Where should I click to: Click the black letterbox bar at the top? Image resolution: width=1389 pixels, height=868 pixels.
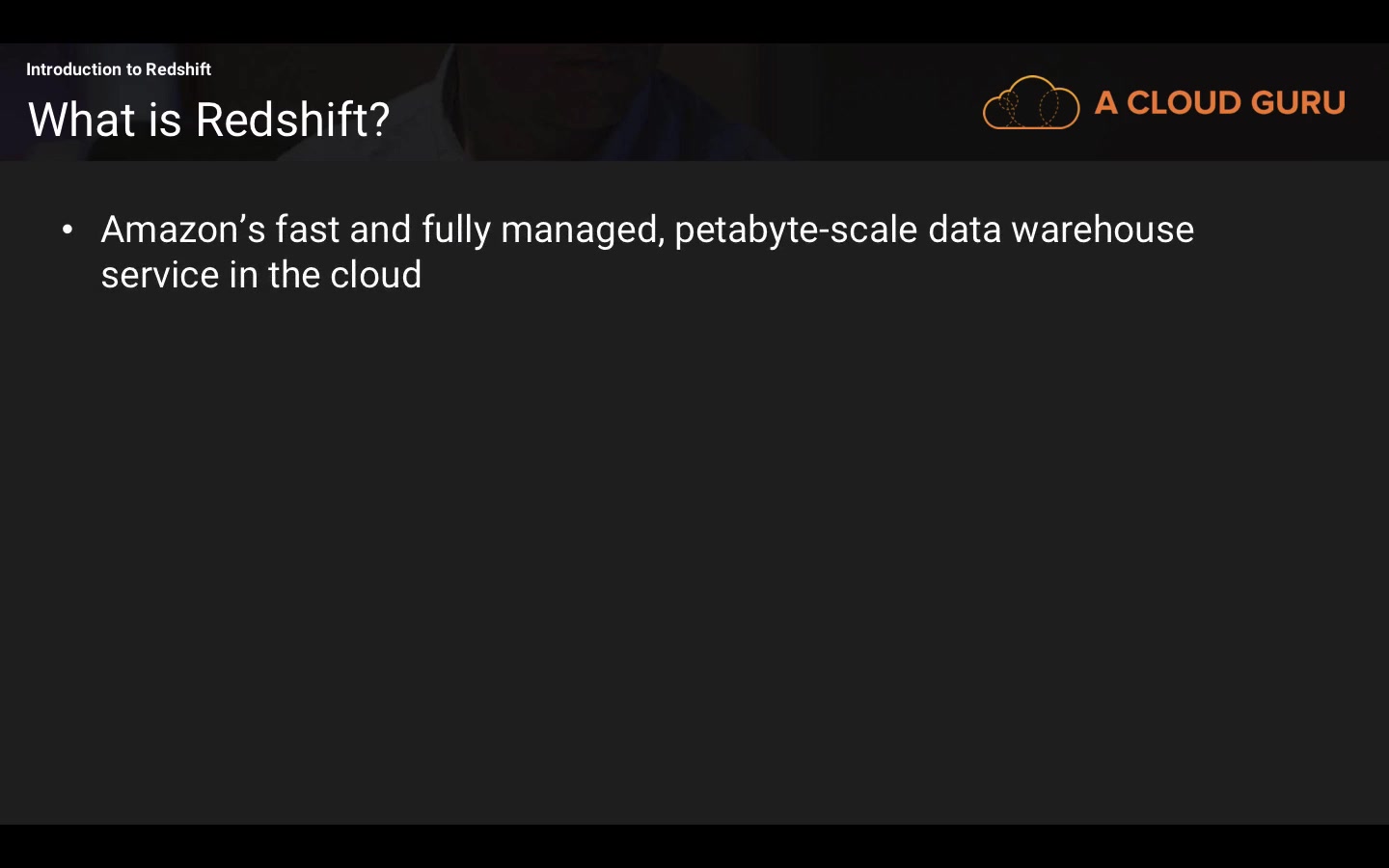coord(694,20)
